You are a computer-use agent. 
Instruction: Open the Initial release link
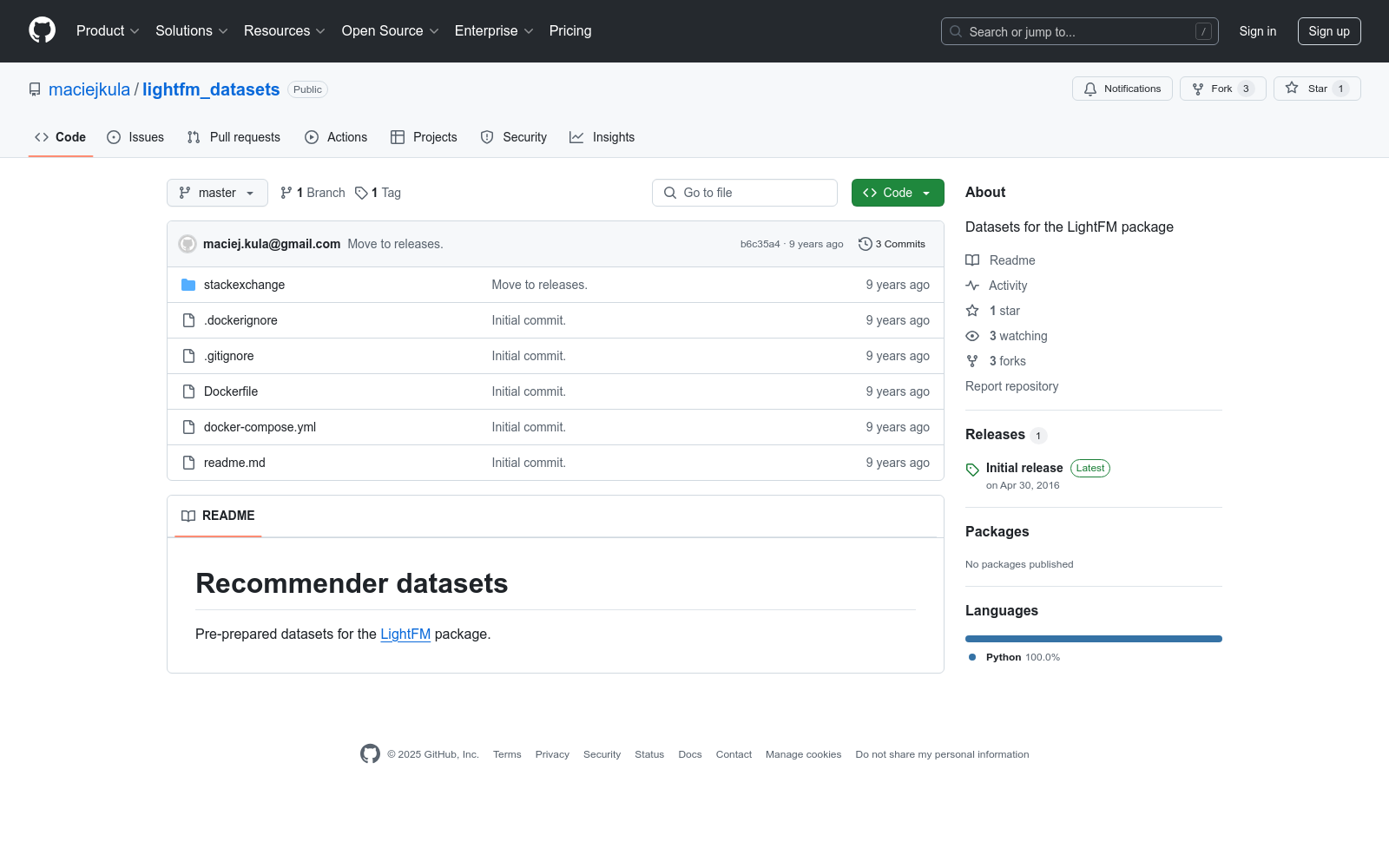(x=1024, y=468)
